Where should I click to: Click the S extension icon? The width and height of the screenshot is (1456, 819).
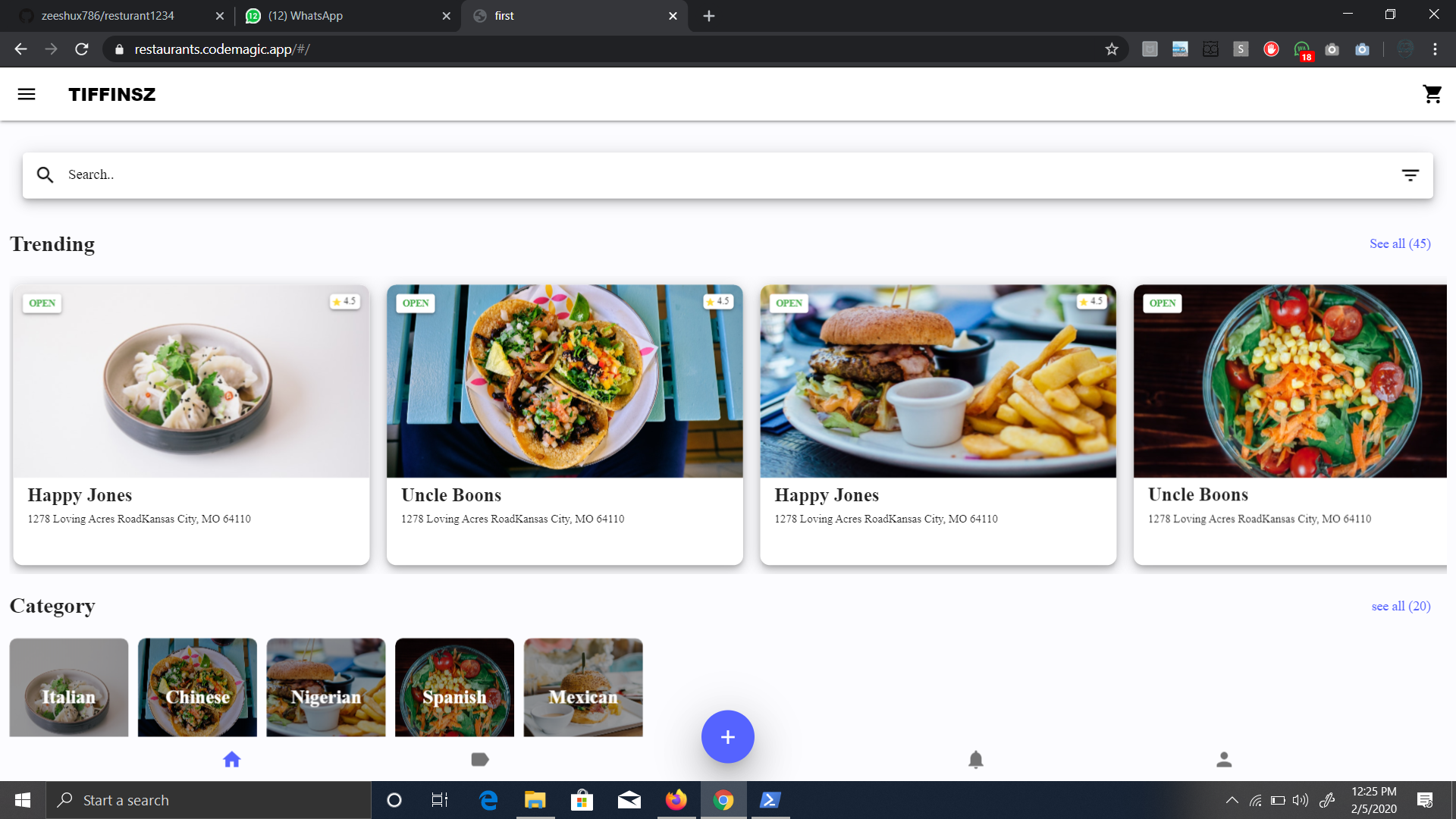1241,49
